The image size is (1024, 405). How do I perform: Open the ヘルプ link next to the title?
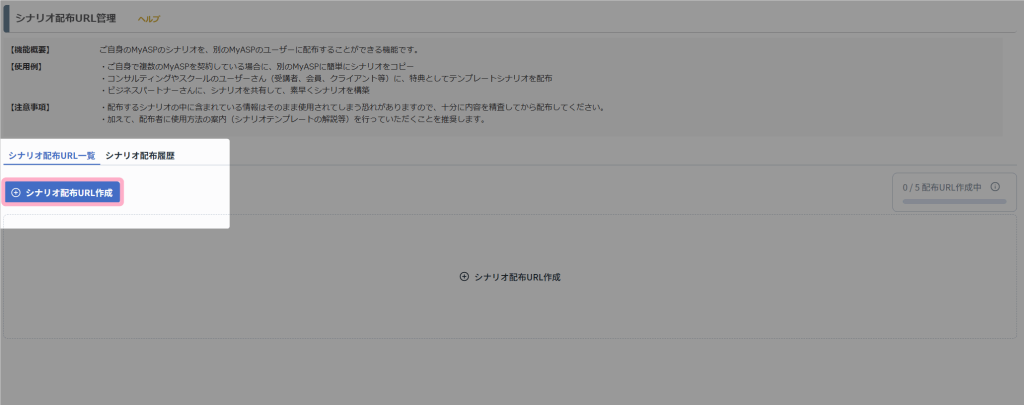pyautogui.click(x=148, y=19)
